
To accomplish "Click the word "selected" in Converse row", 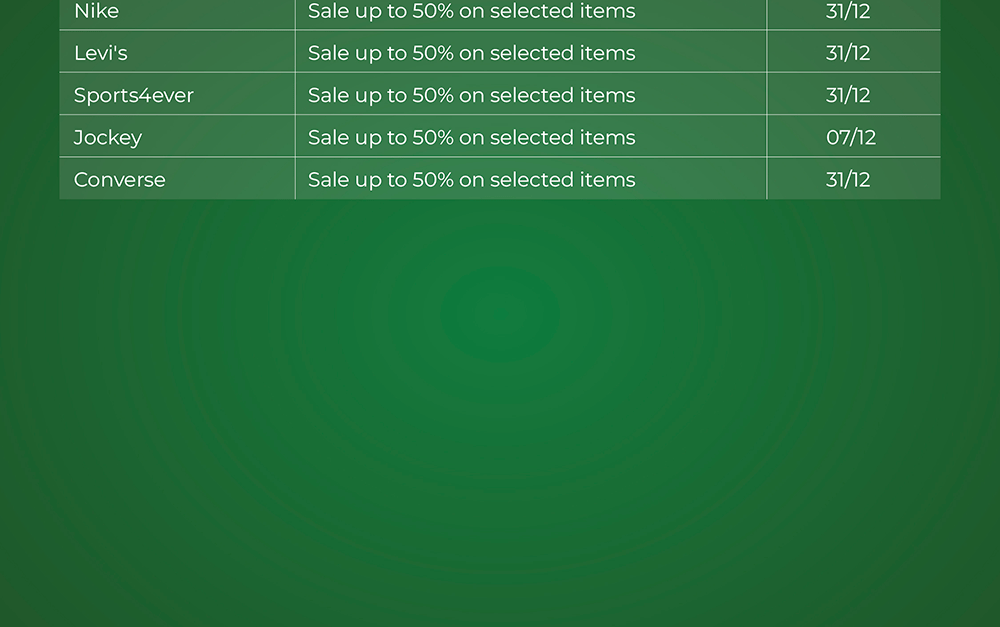I will tap(530, 180).
